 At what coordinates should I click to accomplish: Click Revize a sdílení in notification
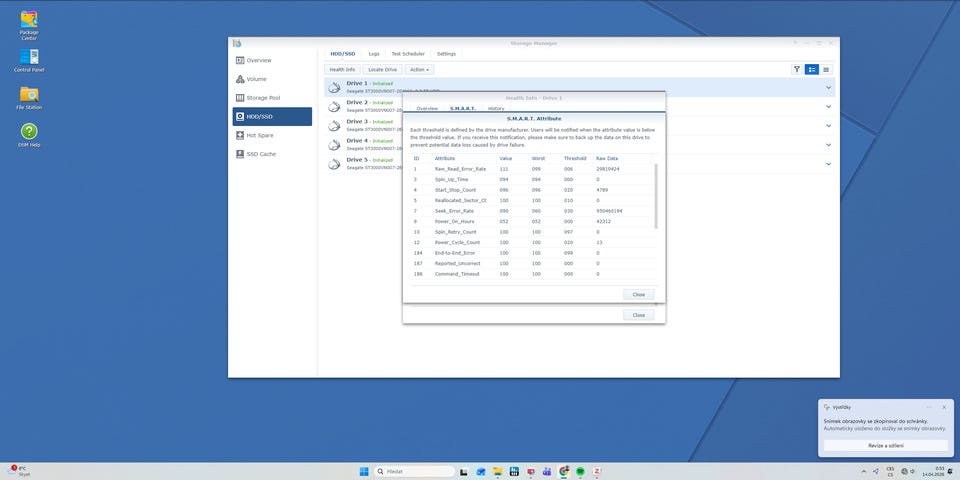click(x=886, y=445)
